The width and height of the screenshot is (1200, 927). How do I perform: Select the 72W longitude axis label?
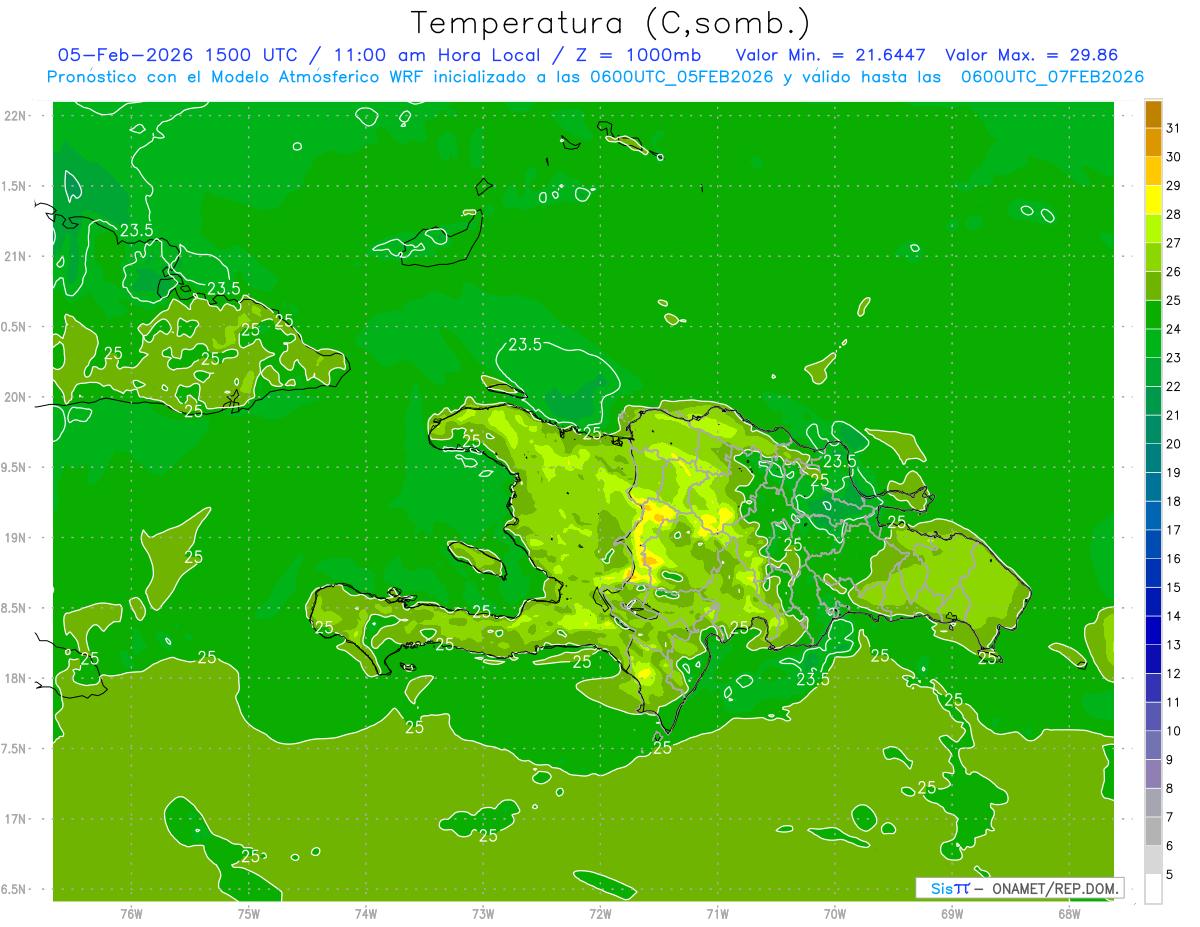pos(600,914)
